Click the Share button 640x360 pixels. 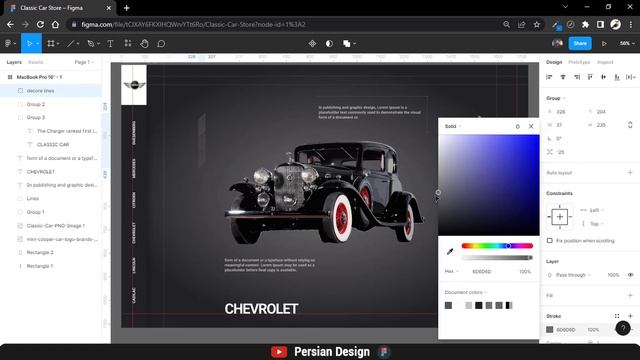580,43
